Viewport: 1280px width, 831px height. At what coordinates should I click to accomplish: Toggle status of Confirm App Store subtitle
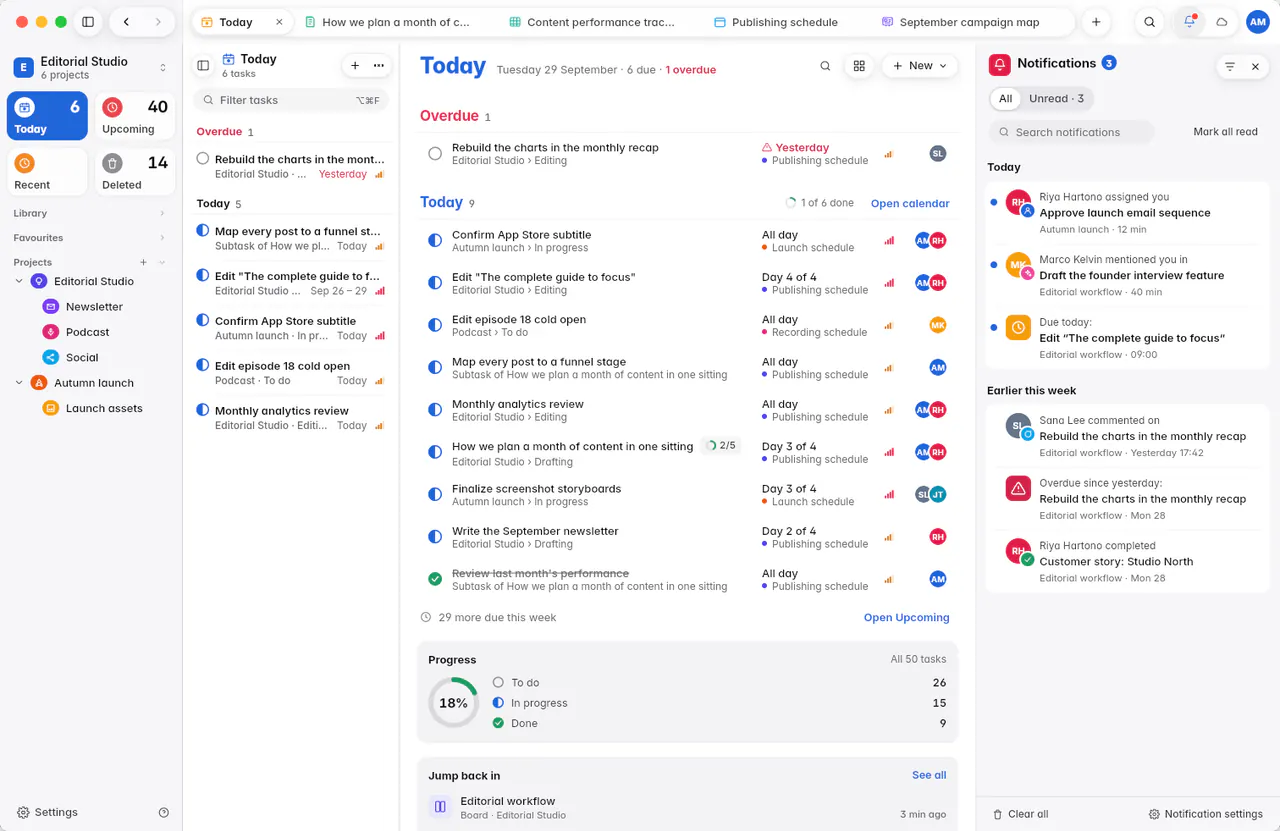pyautogui.click(x=435, y=241)
